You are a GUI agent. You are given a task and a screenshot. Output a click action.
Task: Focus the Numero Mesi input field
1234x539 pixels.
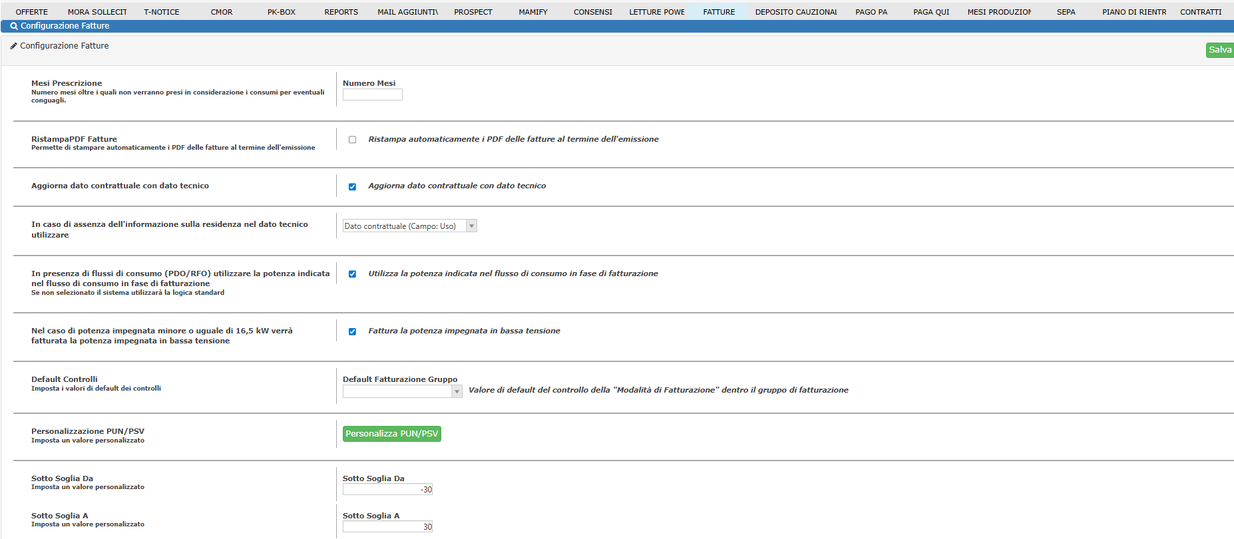(372, 95)
